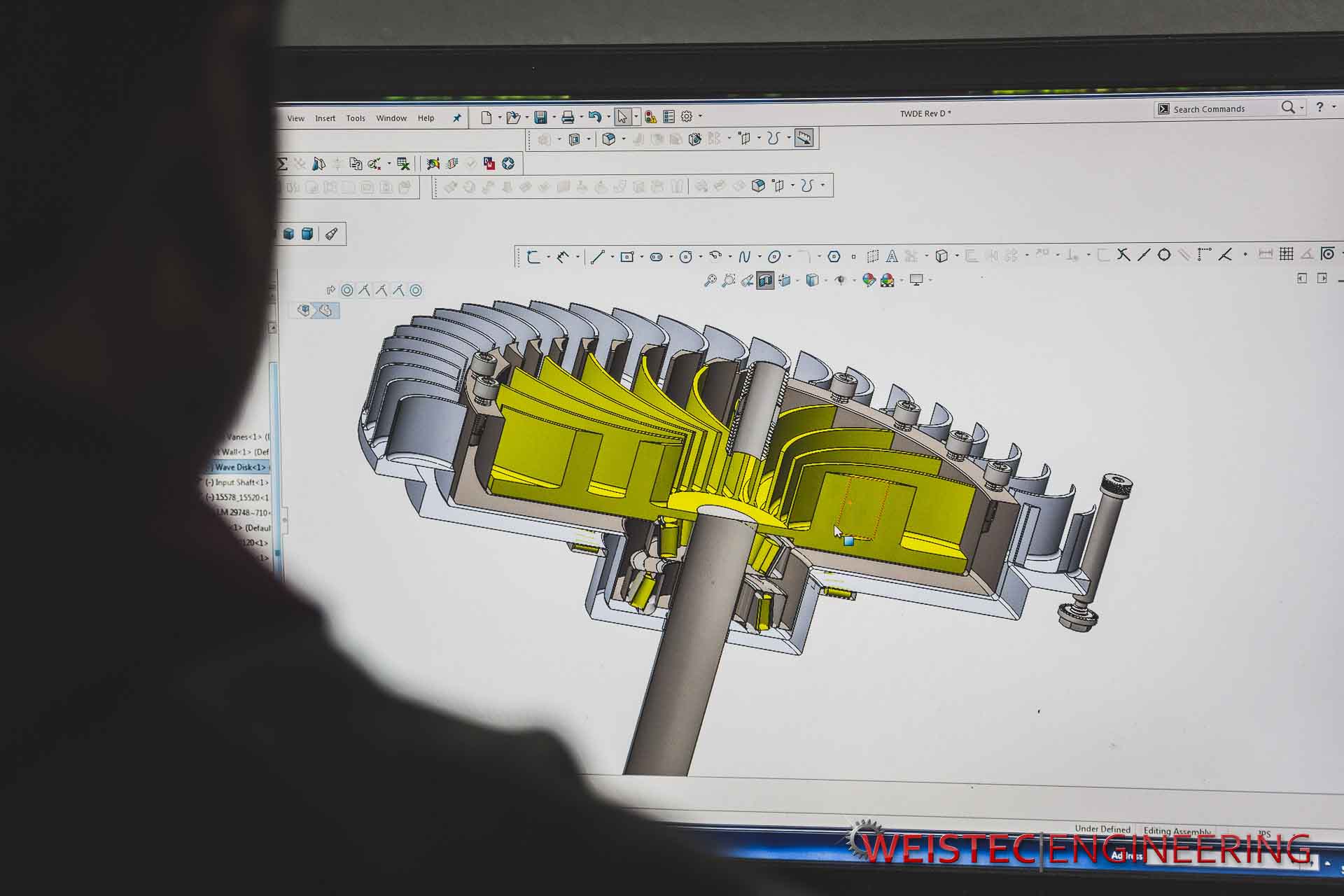The height and width of the screenshot is (896, 1344).
Task: Open the View menu
Action: [295, 118]
